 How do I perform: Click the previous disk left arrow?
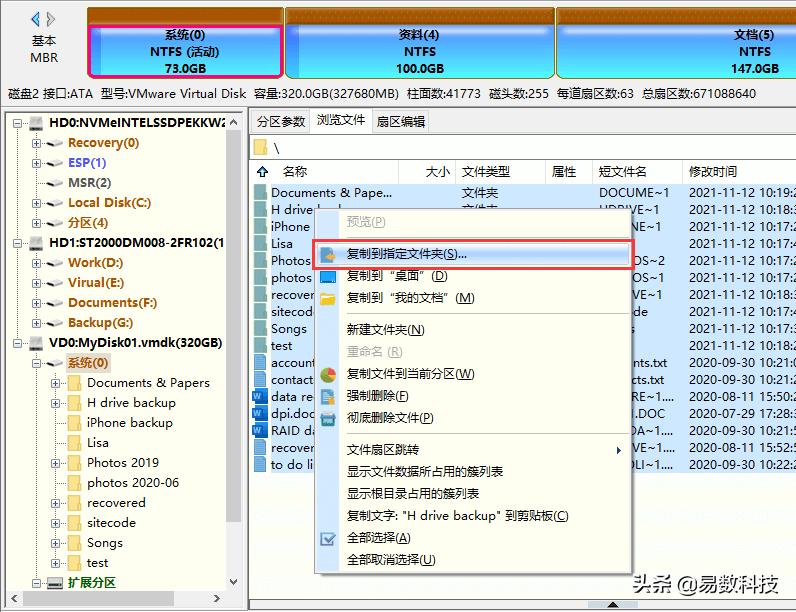point(35,19)
